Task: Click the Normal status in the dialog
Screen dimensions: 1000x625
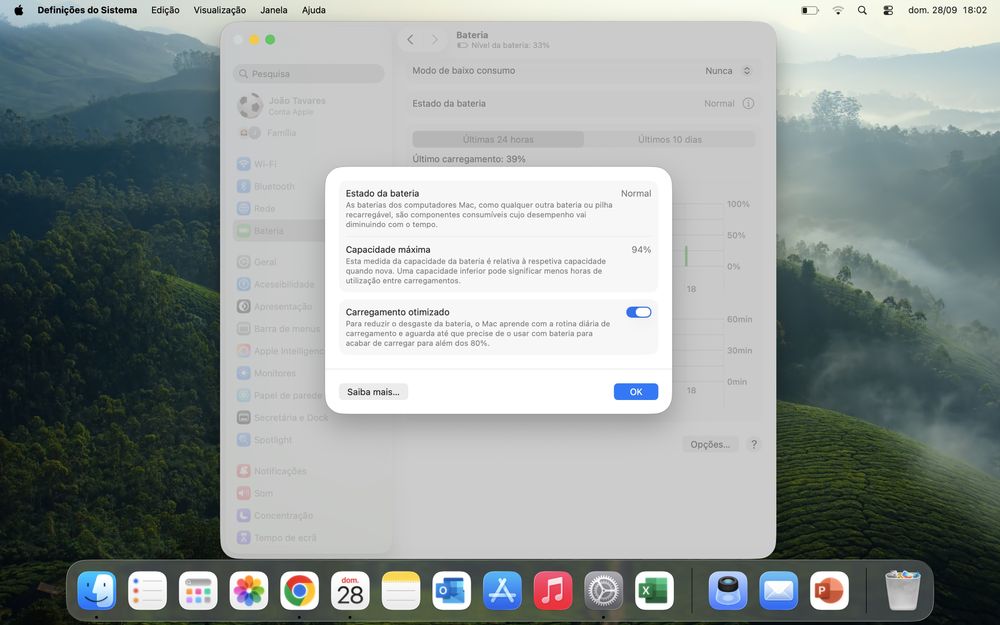Action: point(636,193)
